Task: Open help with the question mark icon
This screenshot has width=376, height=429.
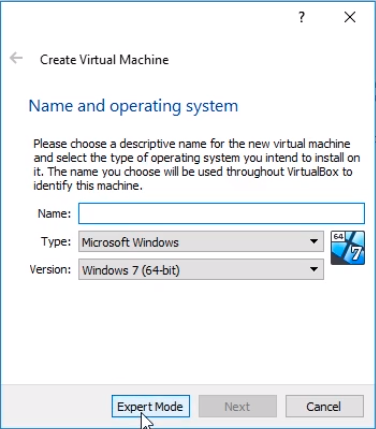Action: tap(301, 17)
